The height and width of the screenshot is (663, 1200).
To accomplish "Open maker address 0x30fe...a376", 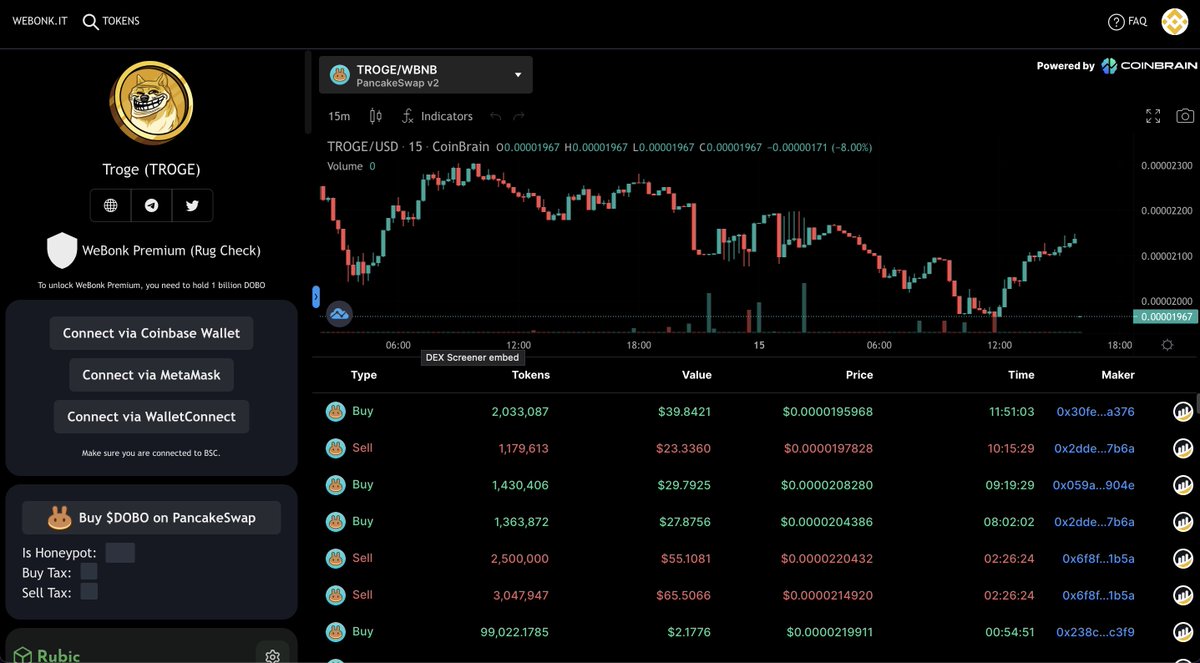I will coord(1095,411).
